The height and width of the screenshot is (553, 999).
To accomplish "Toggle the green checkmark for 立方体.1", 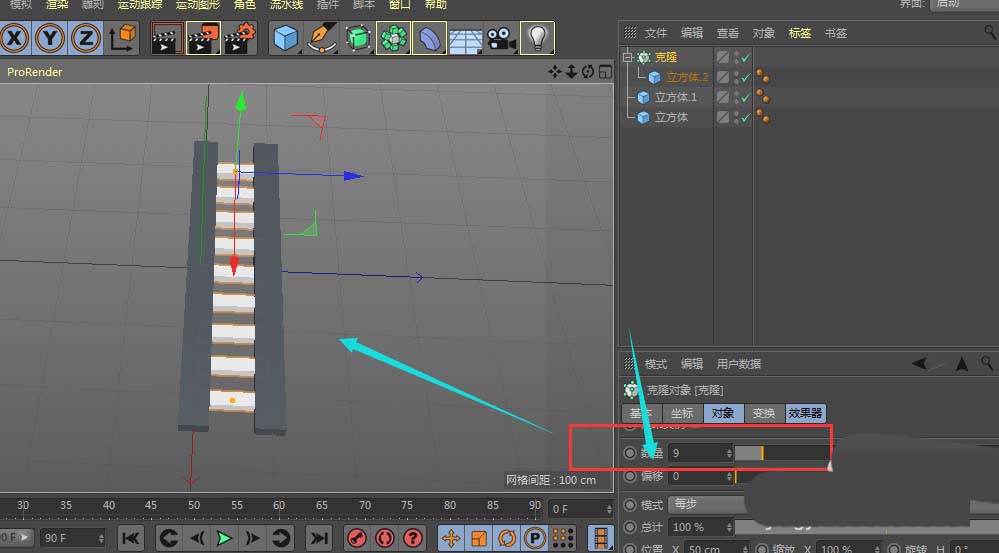I will click(745, 98).
